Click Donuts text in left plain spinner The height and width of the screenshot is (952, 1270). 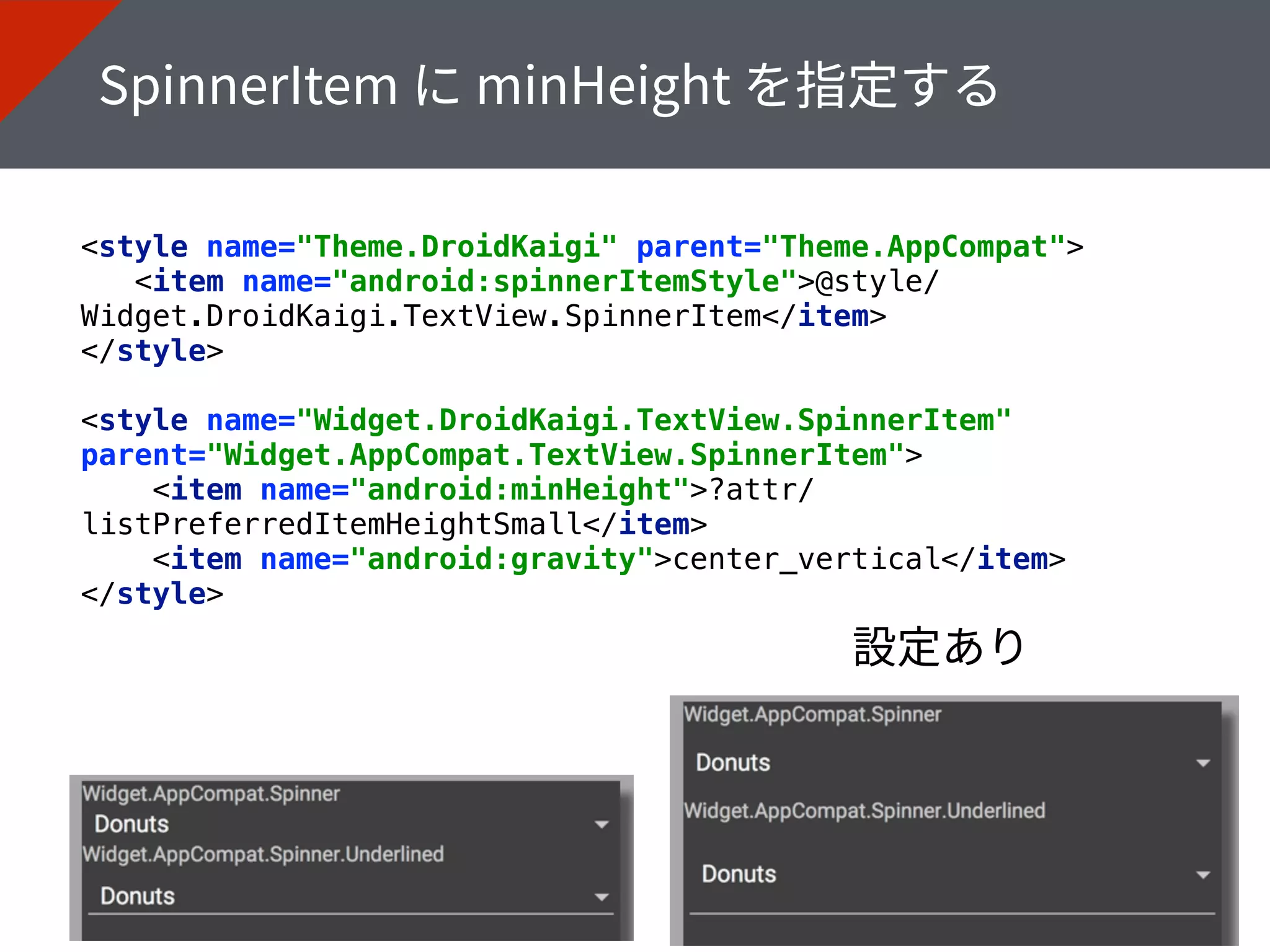click(x=131, y=824)
